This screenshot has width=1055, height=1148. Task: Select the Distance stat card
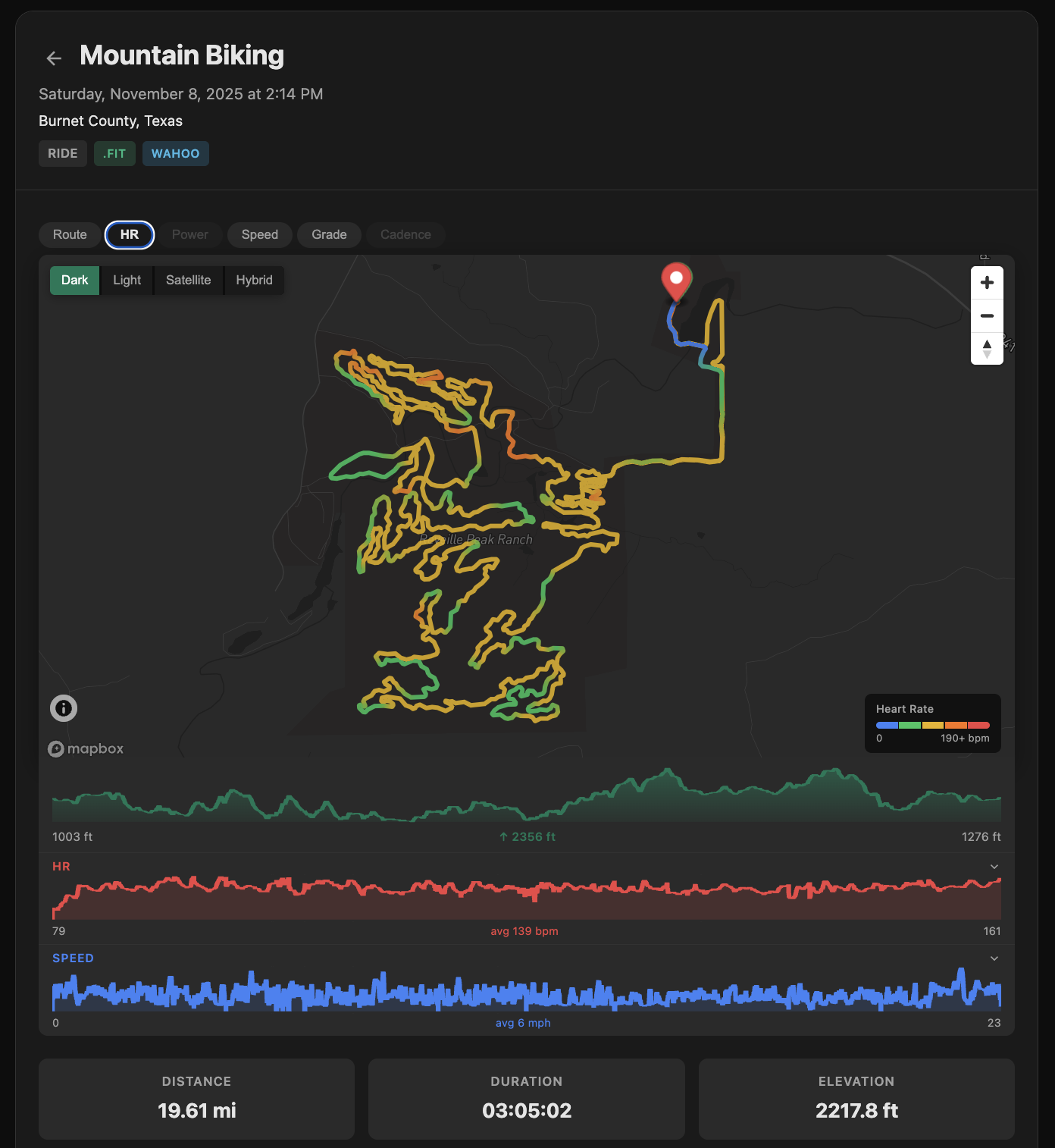(x=196, y=1099)
